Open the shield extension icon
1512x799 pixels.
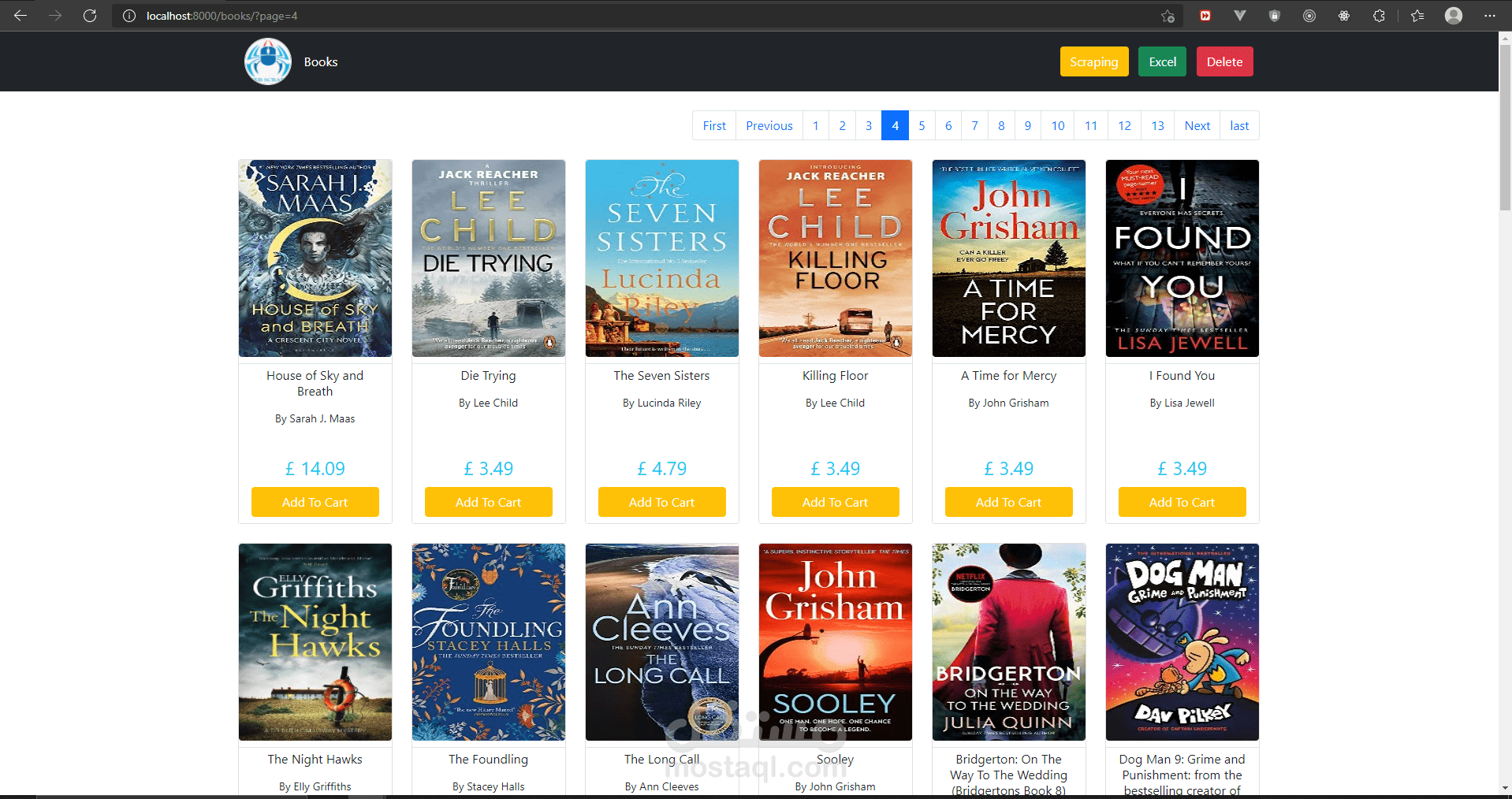1275,16
